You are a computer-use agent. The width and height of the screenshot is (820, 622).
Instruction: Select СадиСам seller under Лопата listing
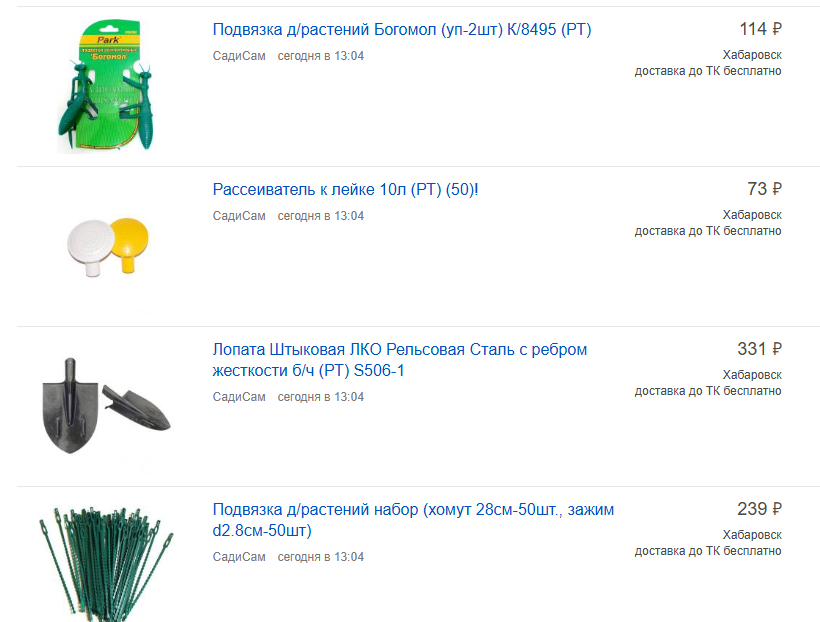pyautogui.click(x=239, y=397)
